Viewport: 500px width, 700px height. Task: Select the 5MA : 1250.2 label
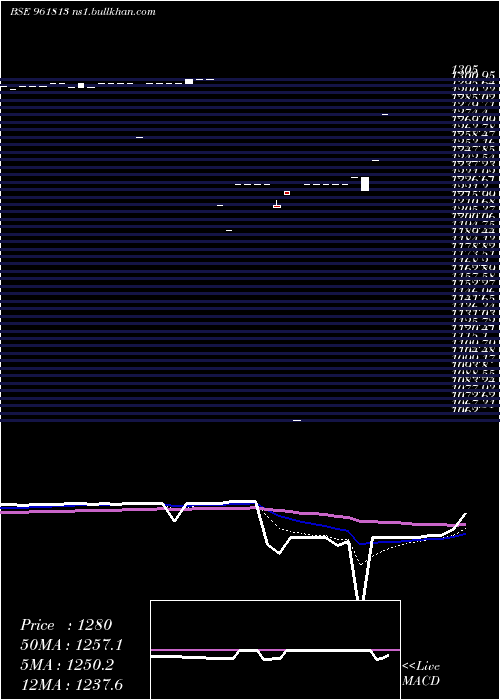(x=68, y=665)
